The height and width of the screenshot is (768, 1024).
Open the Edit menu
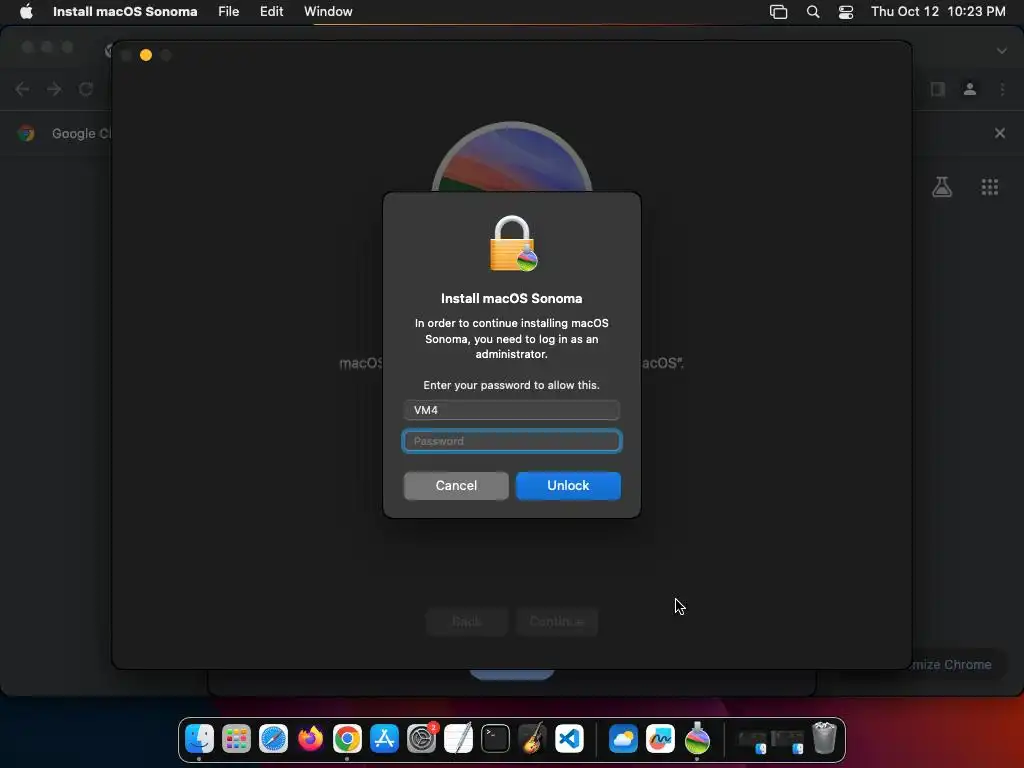tap(272, 11)
